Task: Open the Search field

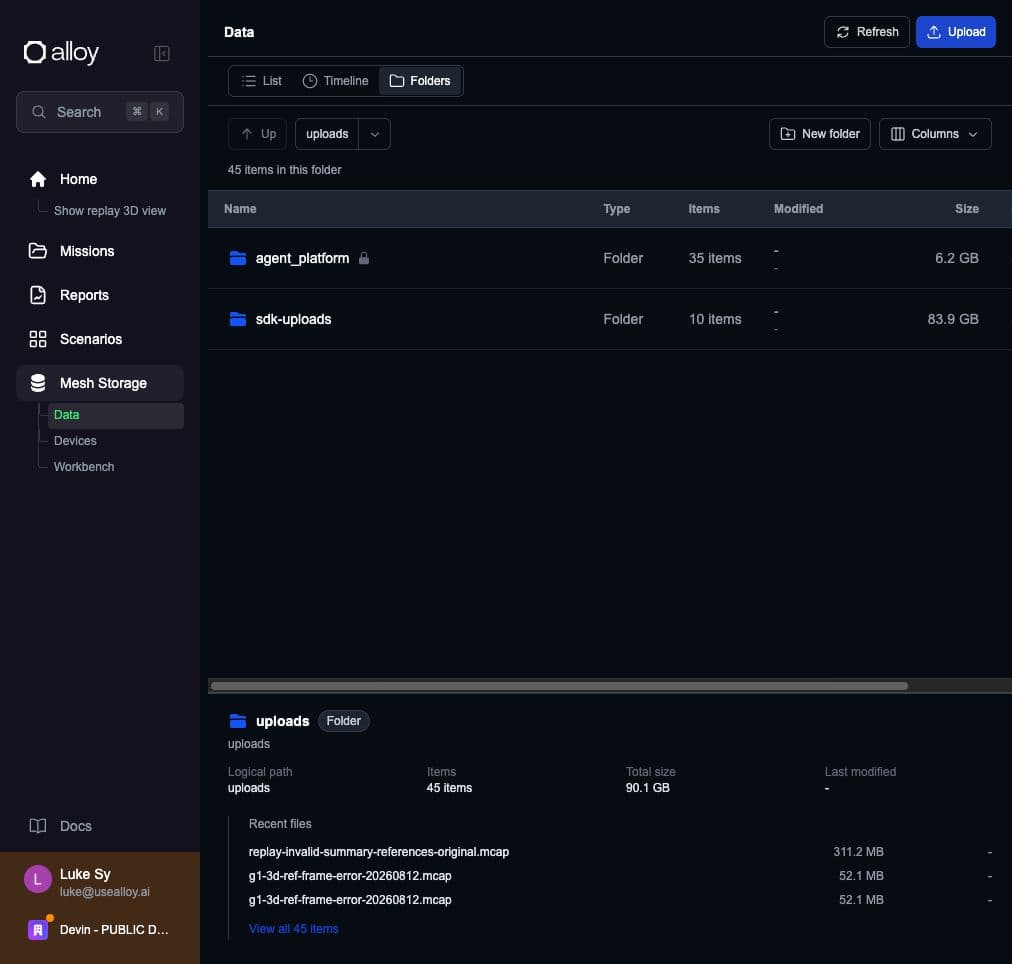Action: [100, 112]
